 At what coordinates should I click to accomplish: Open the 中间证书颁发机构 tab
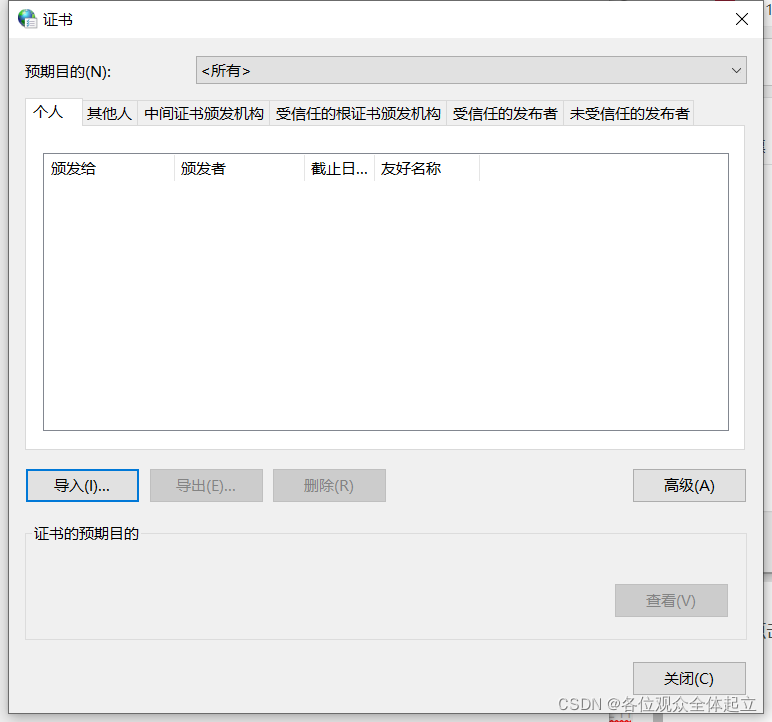[204, 114]
